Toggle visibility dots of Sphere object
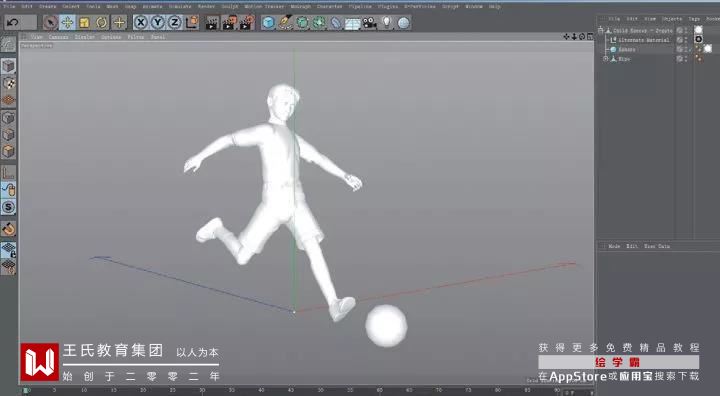 [x=686, y=49]
